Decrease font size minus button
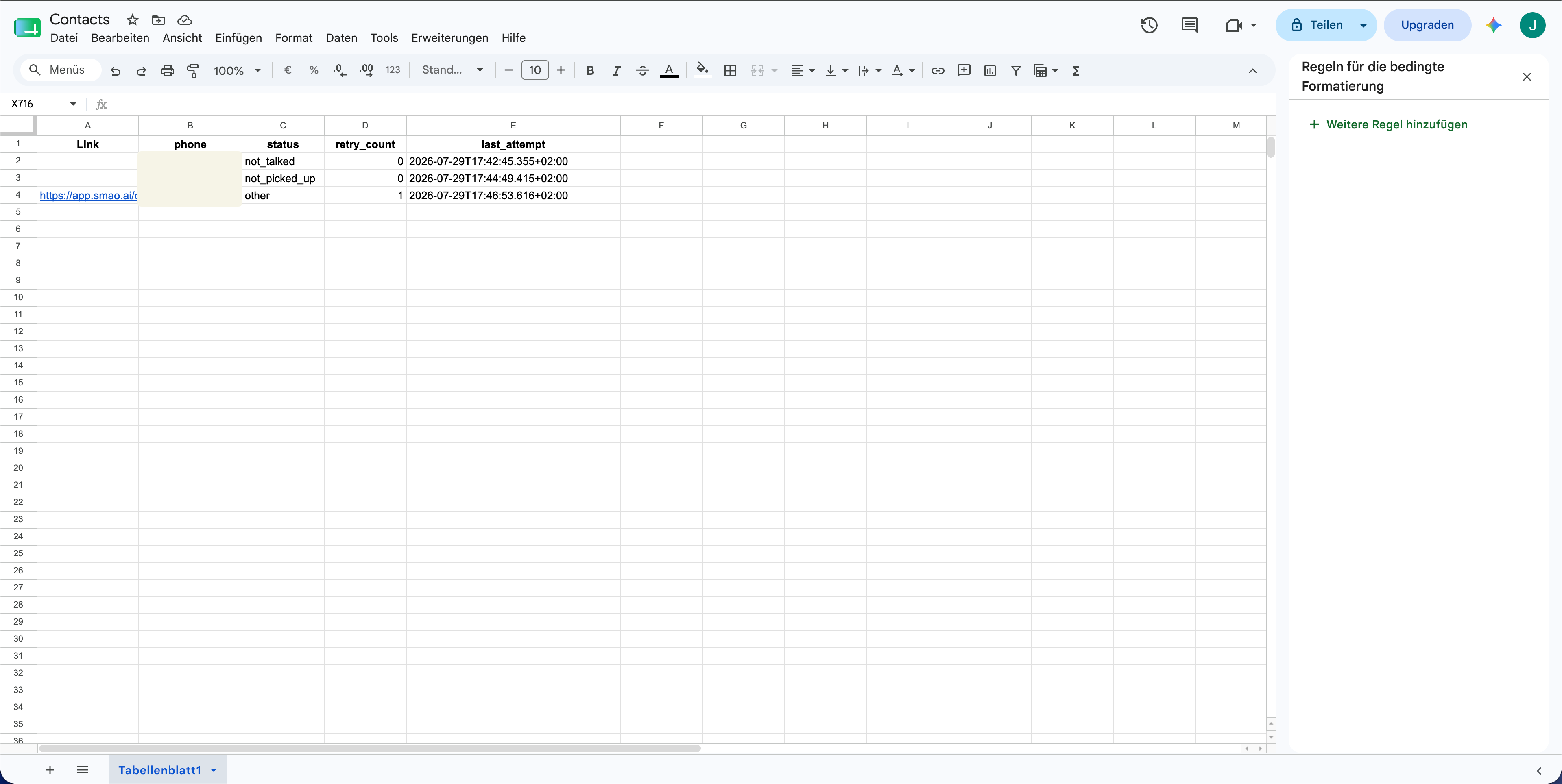This screenshot has height=784, width=1562. pyautogui.click(x=509, y=70)
